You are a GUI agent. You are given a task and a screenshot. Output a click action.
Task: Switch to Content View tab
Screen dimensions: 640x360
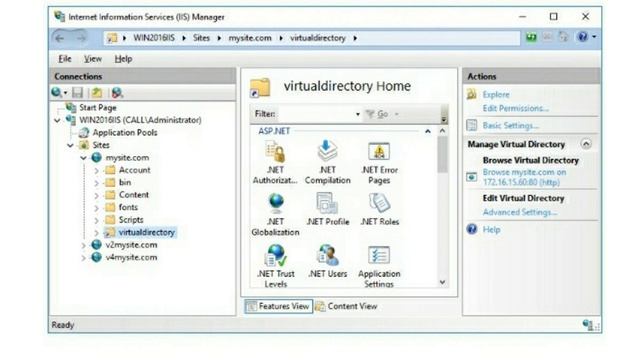pos(346,306)
